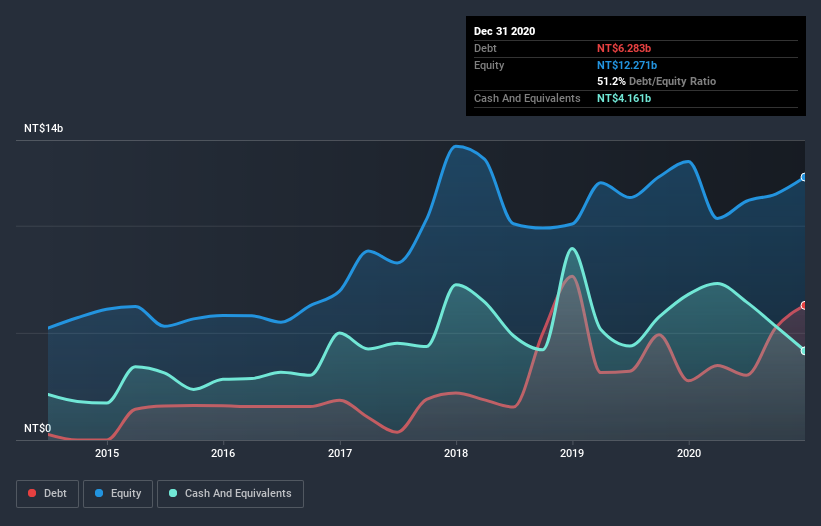The width and height of the screenshot is (821, 526).
Task: Click the NT$12.271b equity value
Action: pyautogui.click(x=627, y=65)
